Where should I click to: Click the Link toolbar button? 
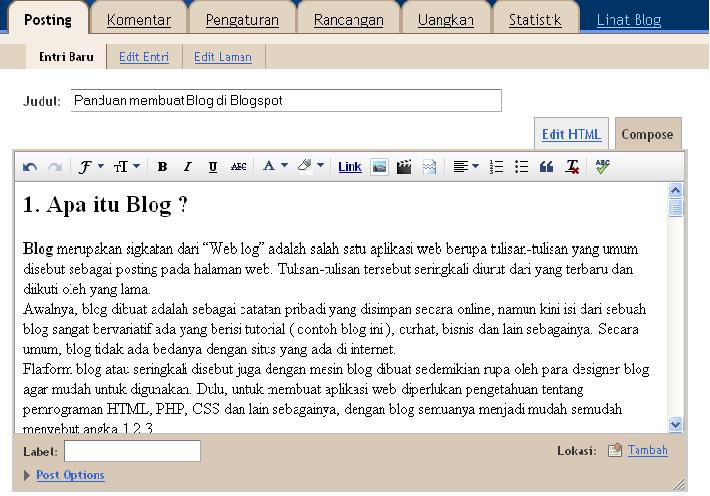pyautogui.click(x=350, y=167)
